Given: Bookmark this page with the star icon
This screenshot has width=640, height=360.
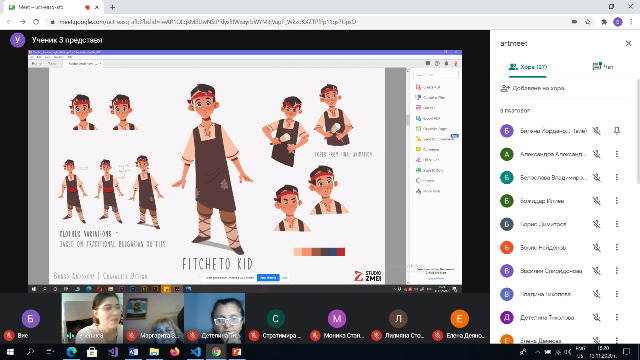Looking at the screenshot, I should (x=588, y=22).
